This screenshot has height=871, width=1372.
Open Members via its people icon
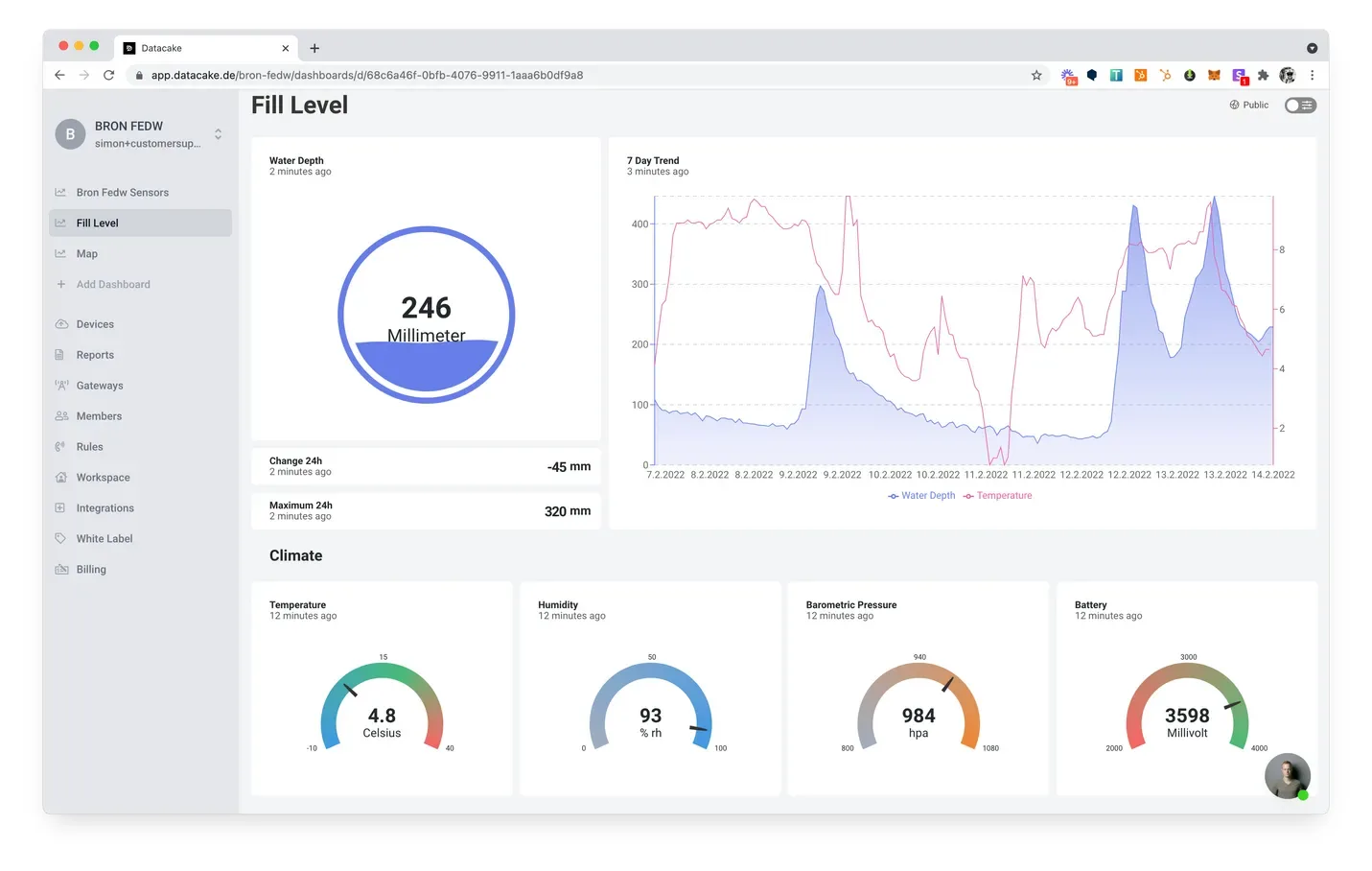coord(61,416)
